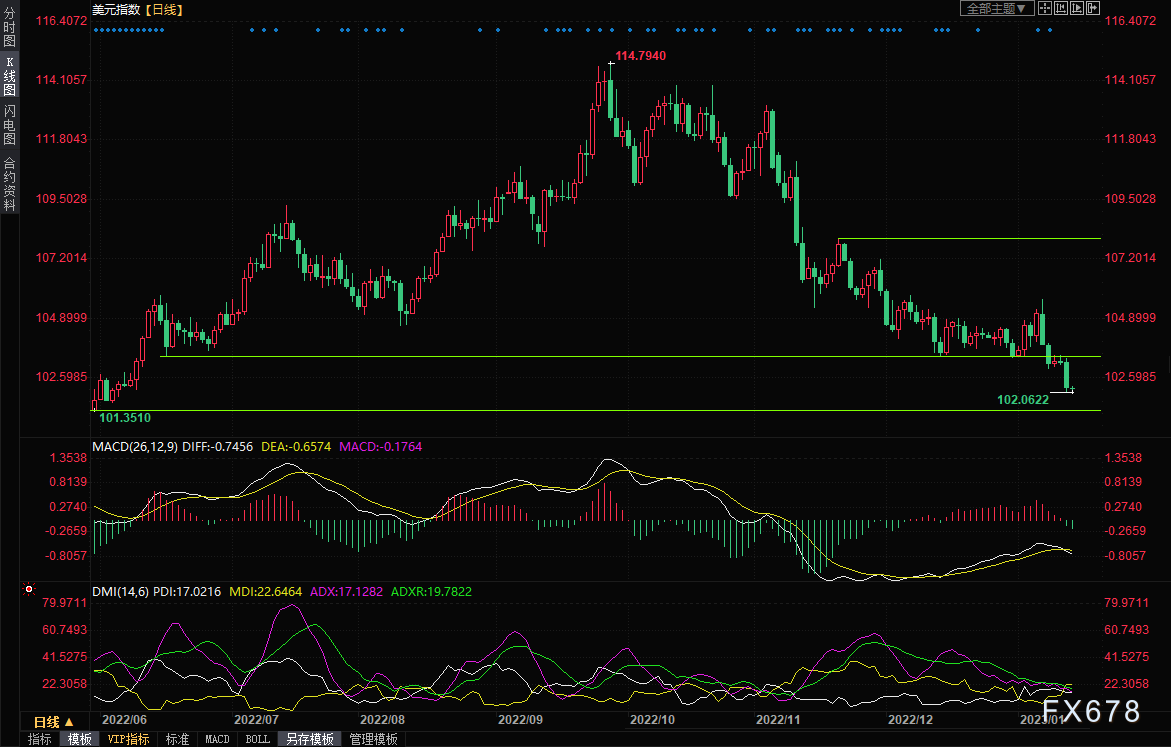Viewport: 1171px width, 747px height.
Task: Switch to the 闪电图 sidebar view
Action: pos(10,125)
